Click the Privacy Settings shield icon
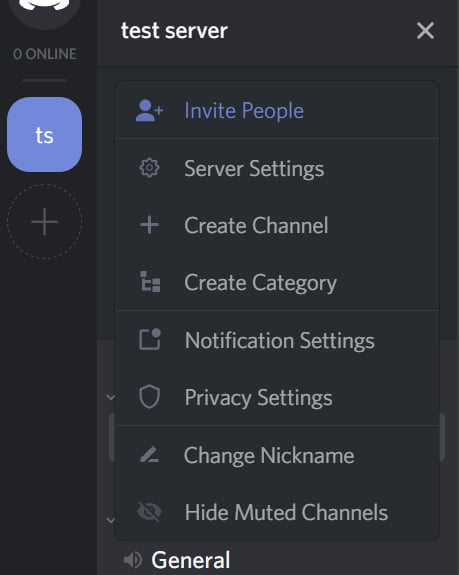The image size is (459, 575). pos(150,397)
